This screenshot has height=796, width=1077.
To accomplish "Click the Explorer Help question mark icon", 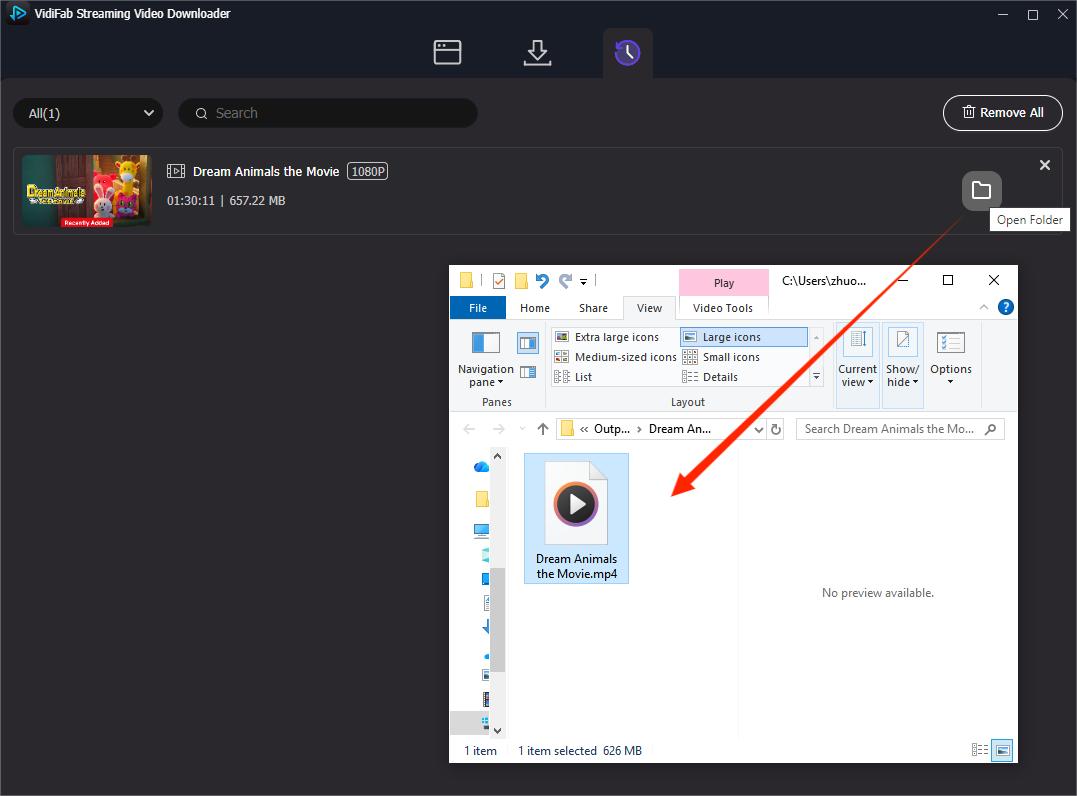I will (x=1005, y=308).
